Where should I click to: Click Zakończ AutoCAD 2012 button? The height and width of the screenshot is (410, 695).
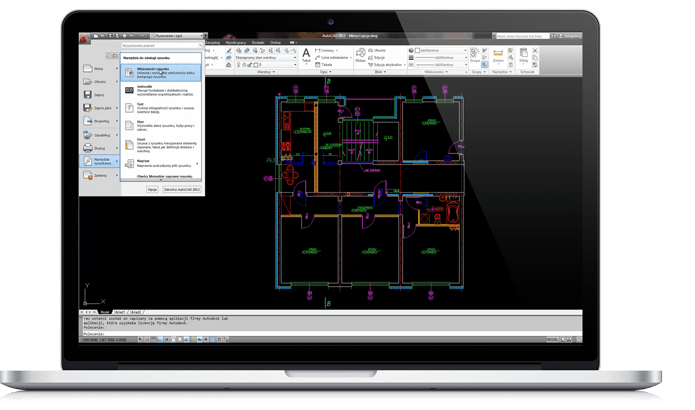[182, 189]
